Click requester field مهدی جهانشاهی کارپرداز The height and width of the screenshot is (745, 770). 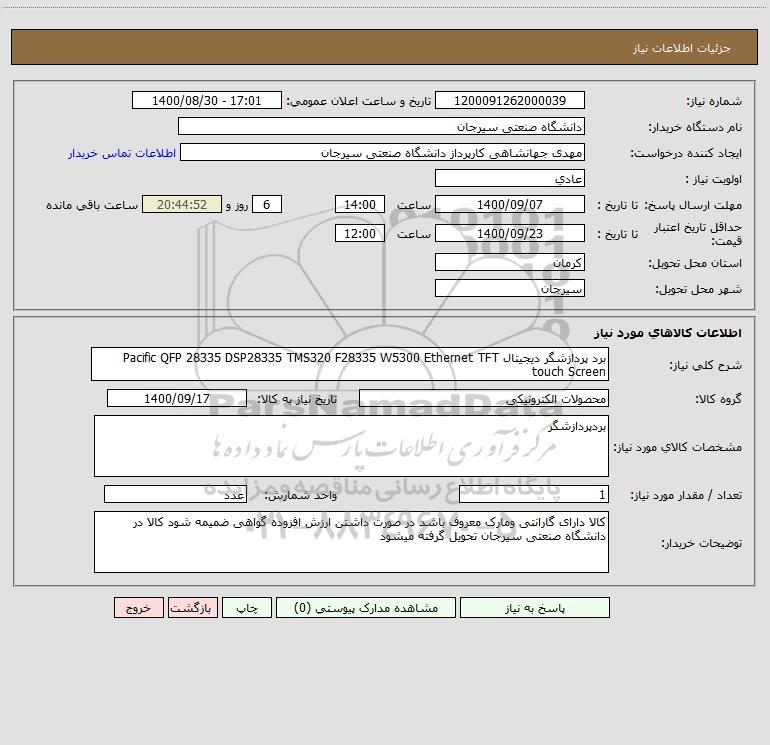tap(382, 152)
